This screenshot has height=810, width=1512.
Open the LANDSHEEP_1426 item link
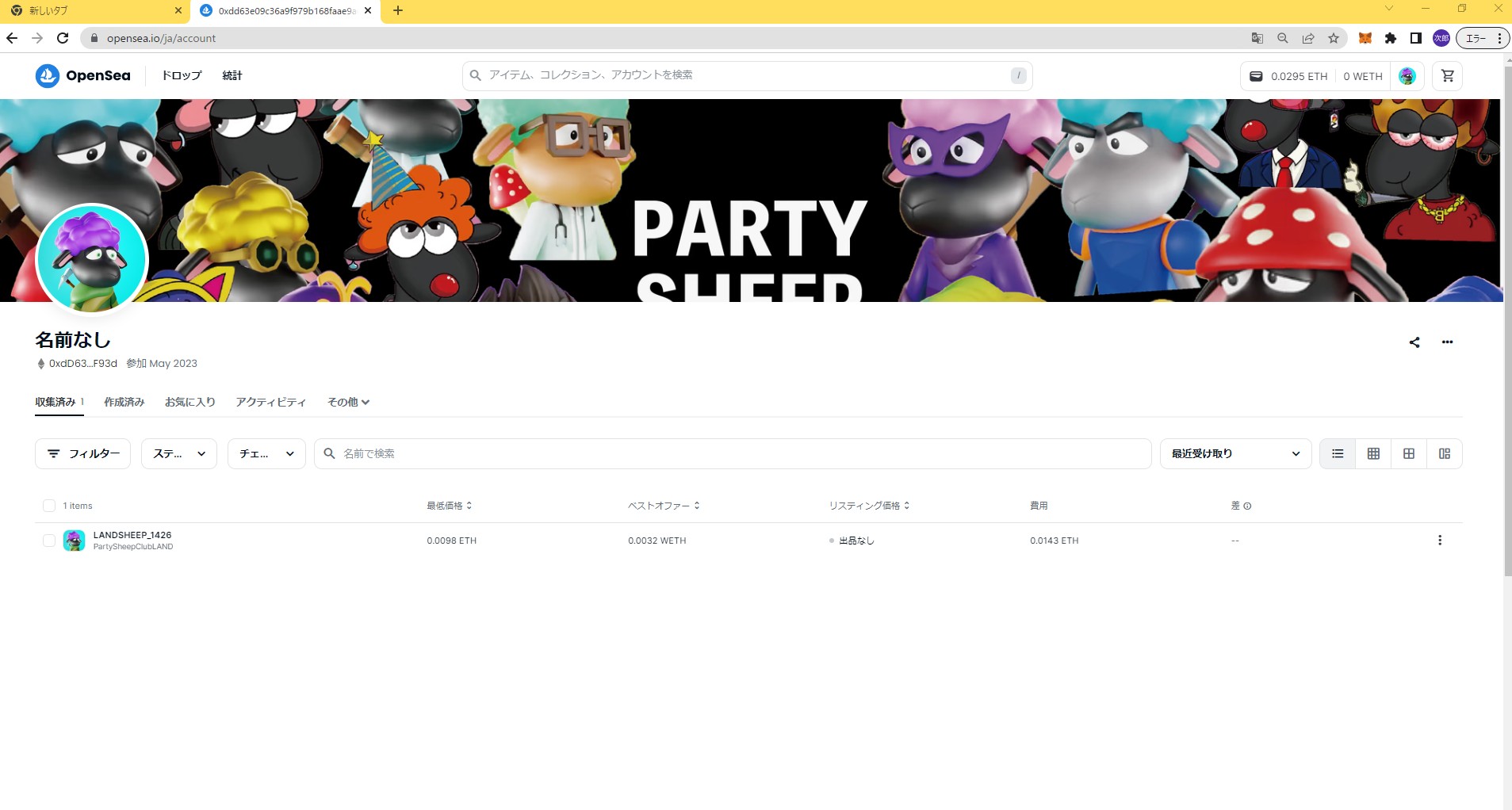(x=132, y=535)
